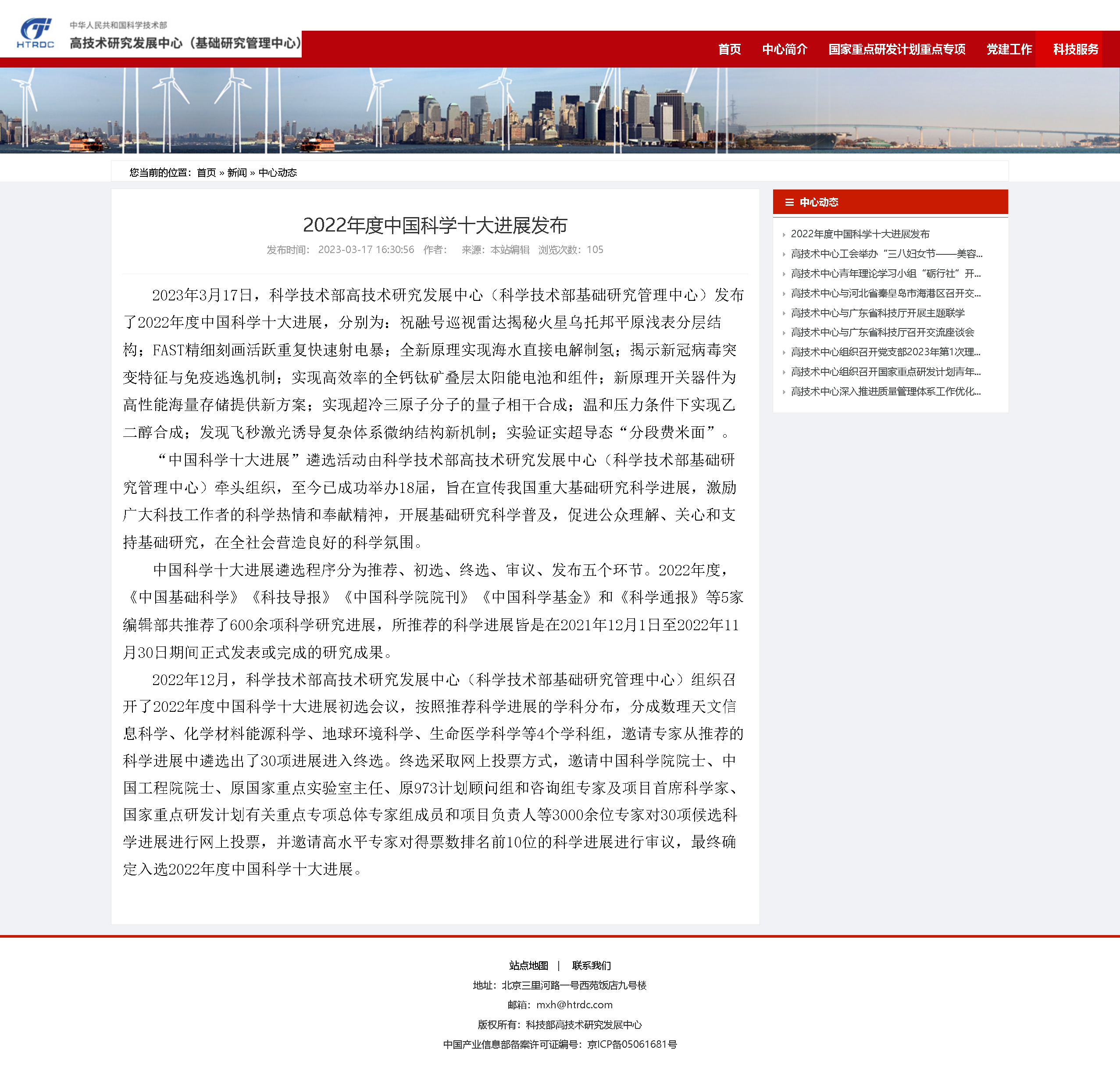Click the menu icon beside 中心动态 header
This screenshot has width=1120, height=1071.
pyautogui.click(x=789, y=202)
